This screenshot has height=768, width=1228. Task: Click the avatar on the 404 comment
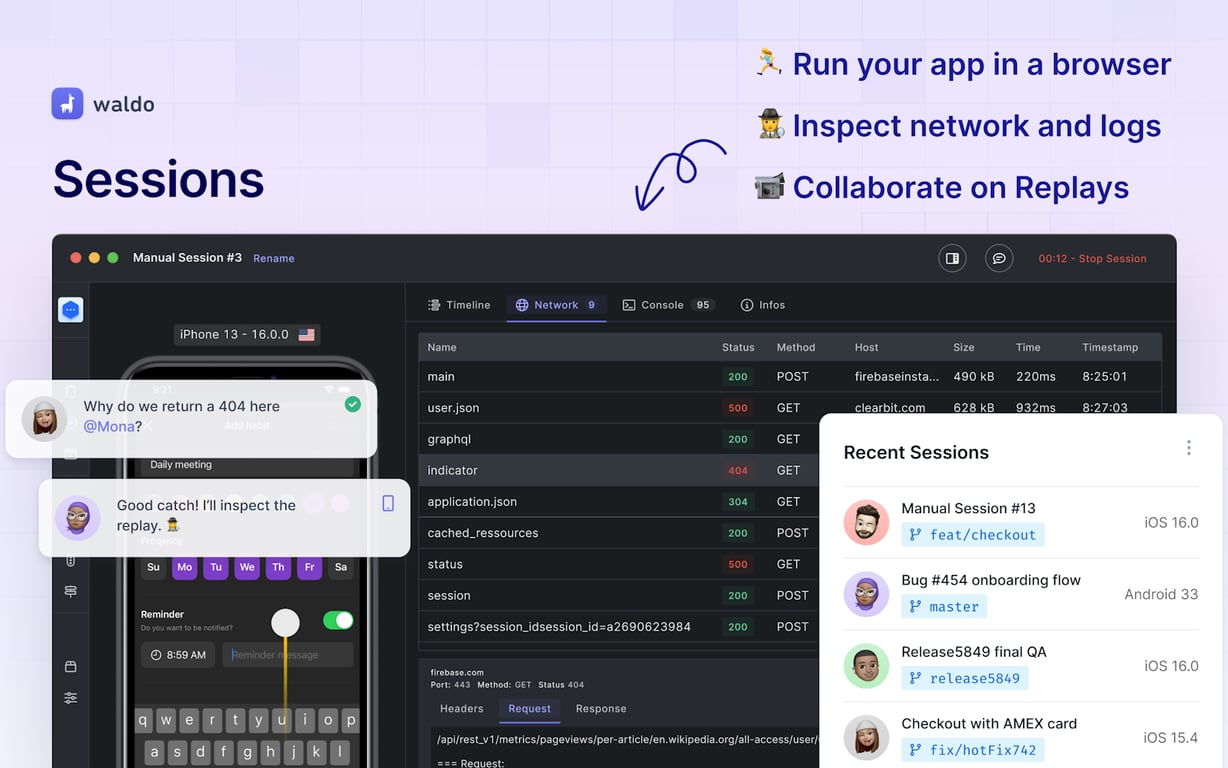click(44, 419)
